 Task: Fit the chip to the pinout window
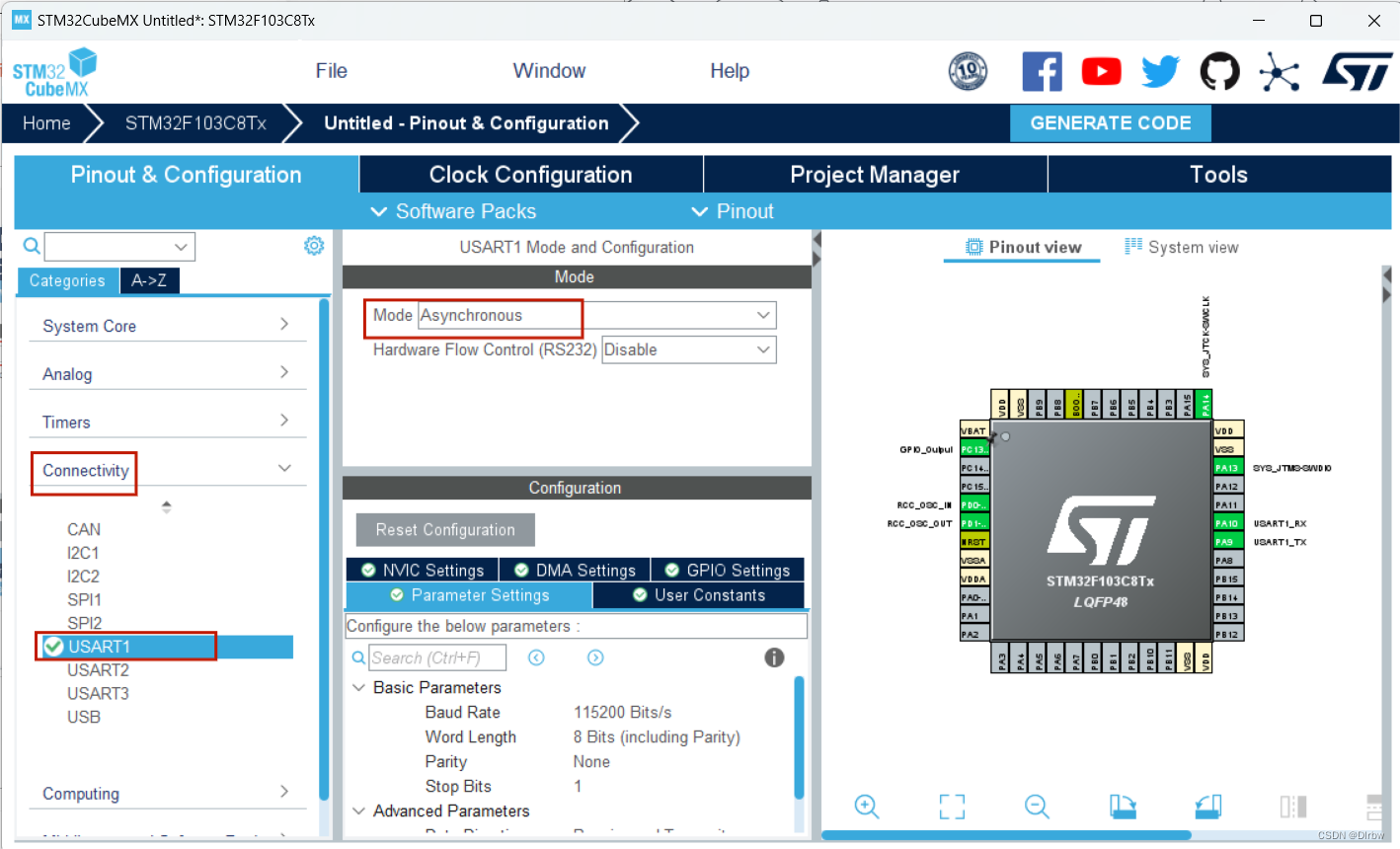[952, 807]
